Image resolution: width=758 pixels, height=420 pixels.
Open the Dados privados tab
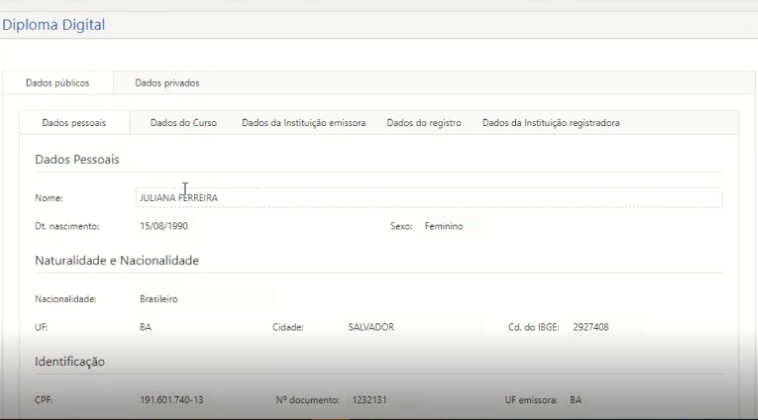point(167,83)
